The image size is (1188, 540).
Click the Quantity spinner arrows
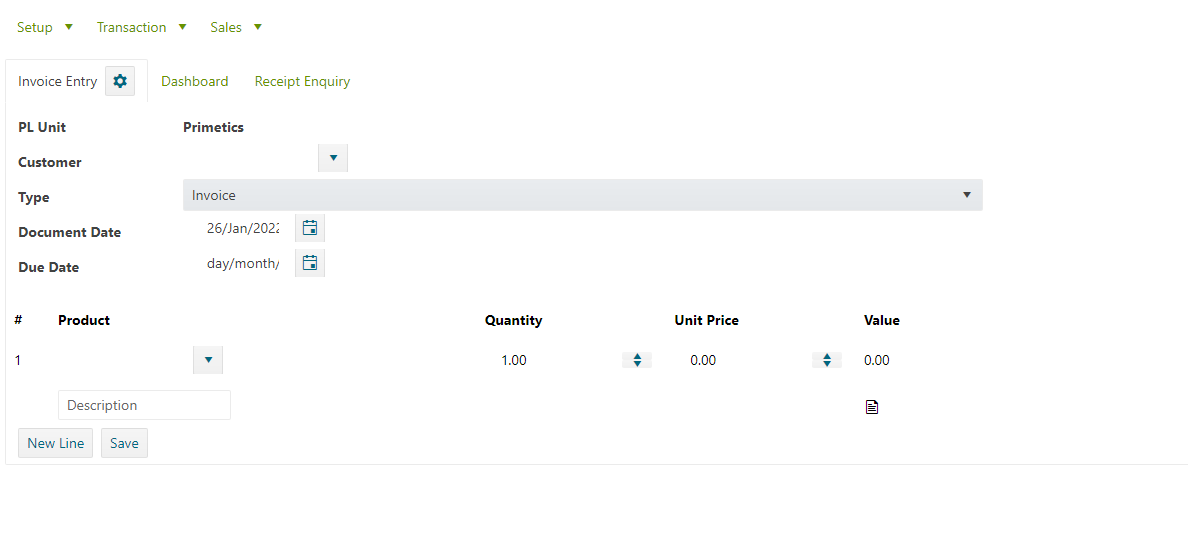637,360
